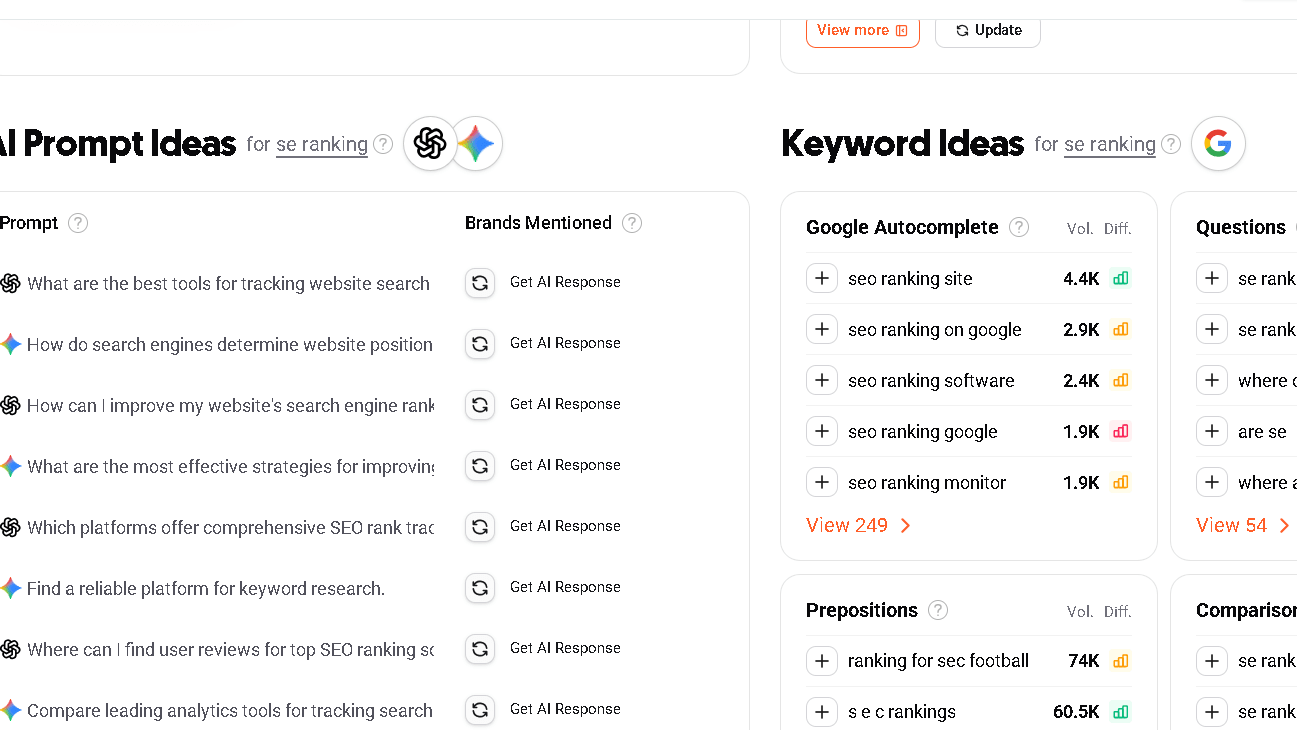Refresh AI response for 'most effective strategies' prompt
This screenshot has width=1297, height=730.
click(480, 466)
